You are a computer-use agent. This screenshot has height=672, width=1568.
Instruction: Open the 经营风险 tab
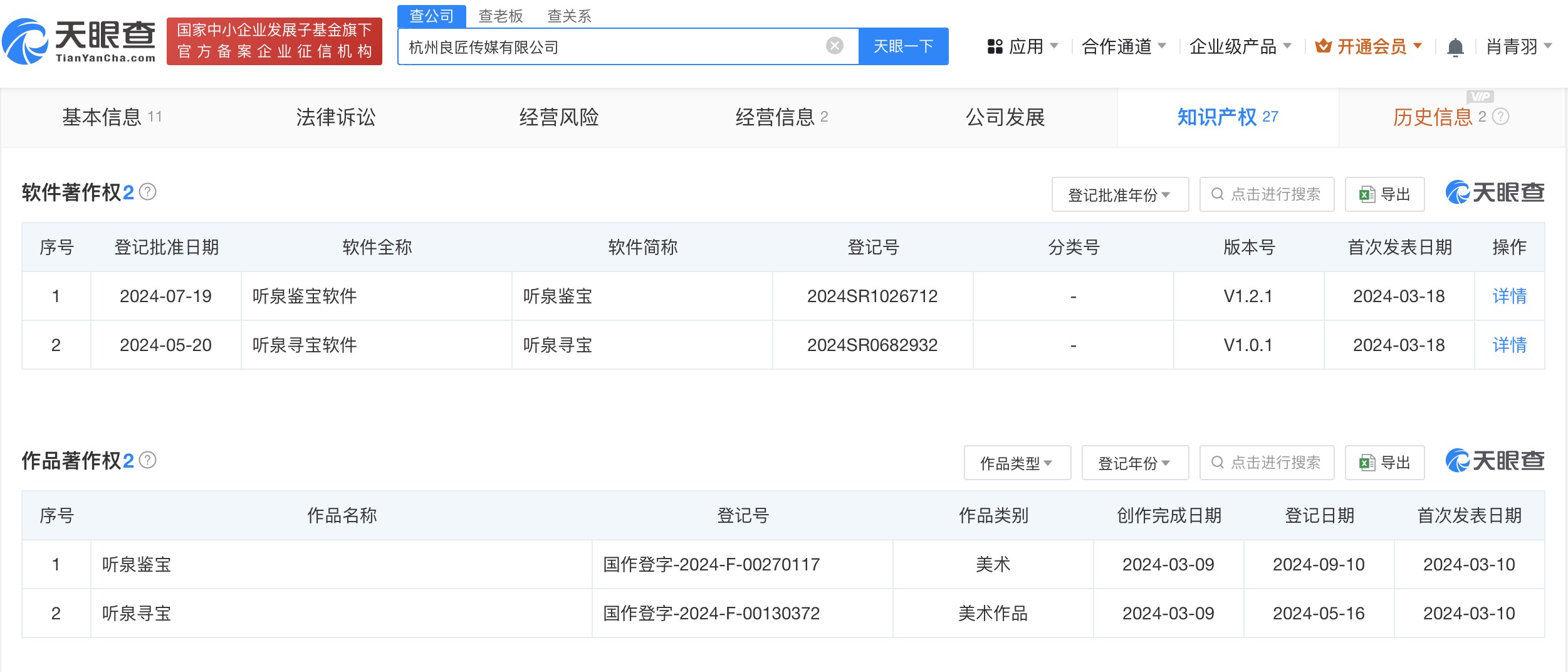(x=558, y=117)
